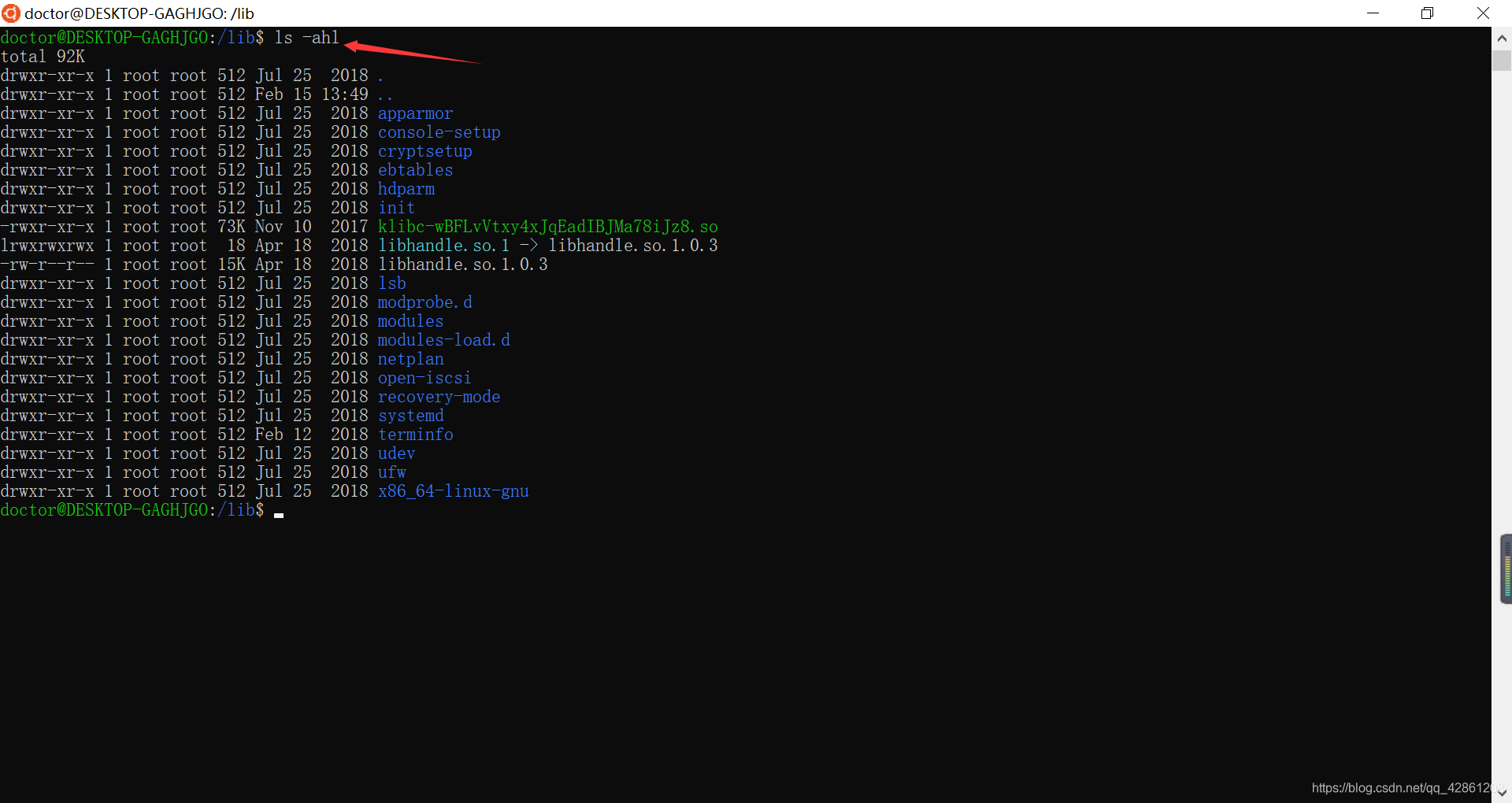The image size is (1512, 803).
Task: Select the netplan directory entry
Action: coord(410,358)
